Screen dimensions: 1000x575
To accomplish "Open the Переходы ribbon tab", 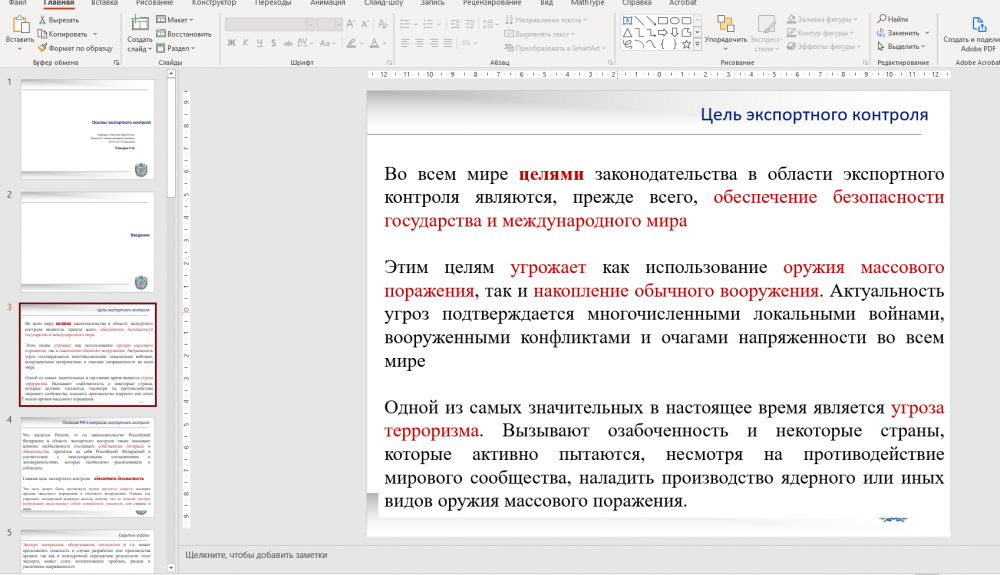I will tap(272, 3).
